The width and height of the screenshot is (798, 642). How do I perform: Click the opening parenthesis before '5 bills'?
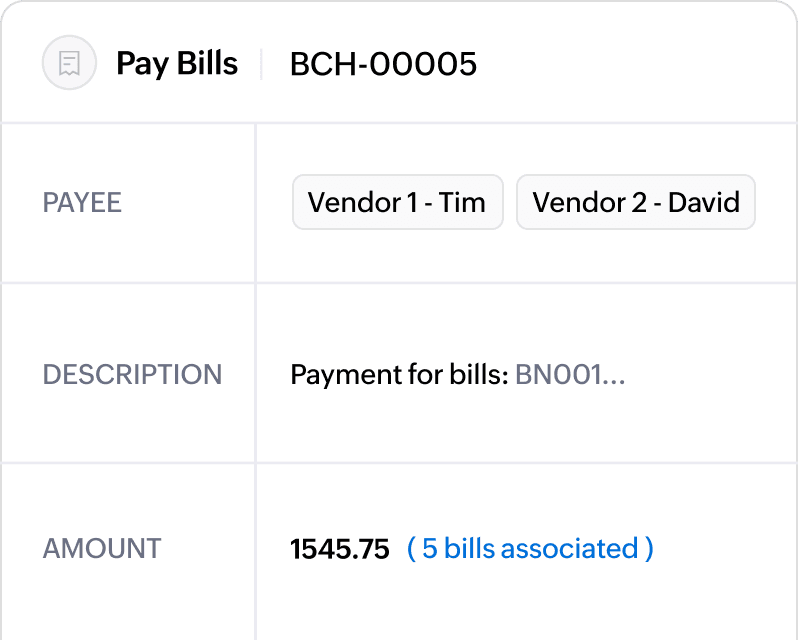[412, 549]
